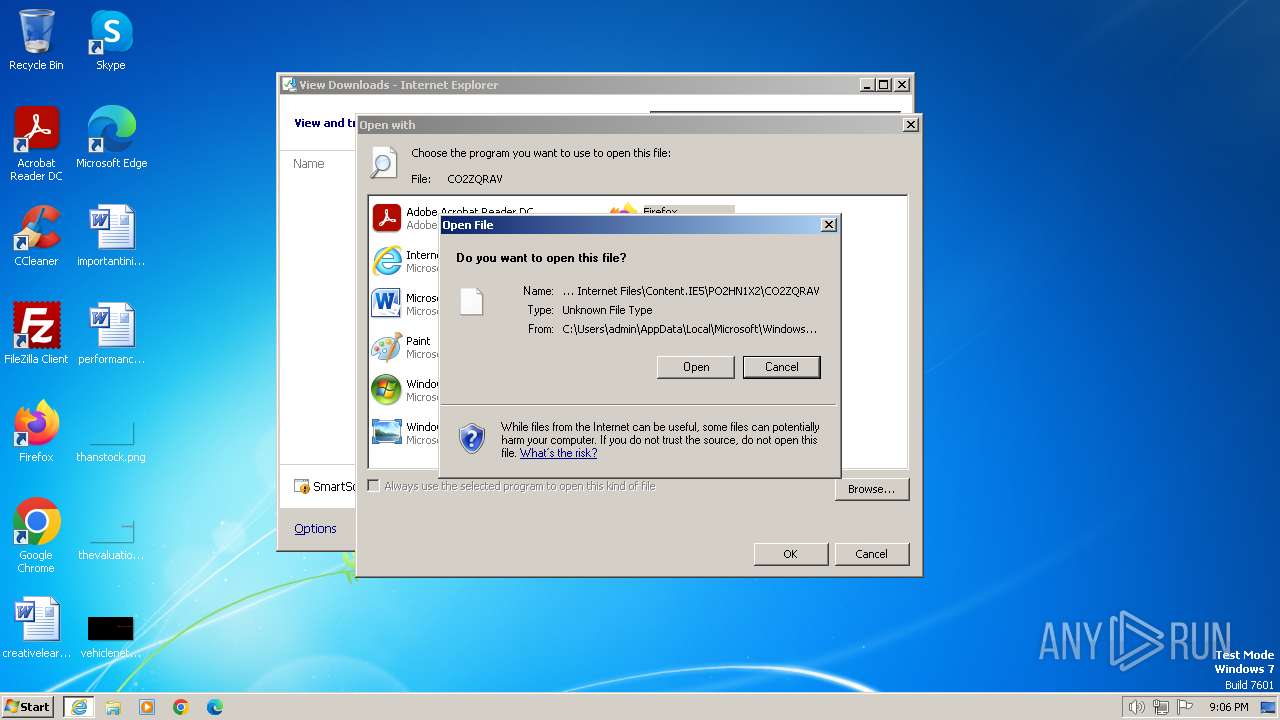The width and height of the screenshot is (1280, 720).
Task: Open Windows Explorer from taskbar
Action: point(113,707)
